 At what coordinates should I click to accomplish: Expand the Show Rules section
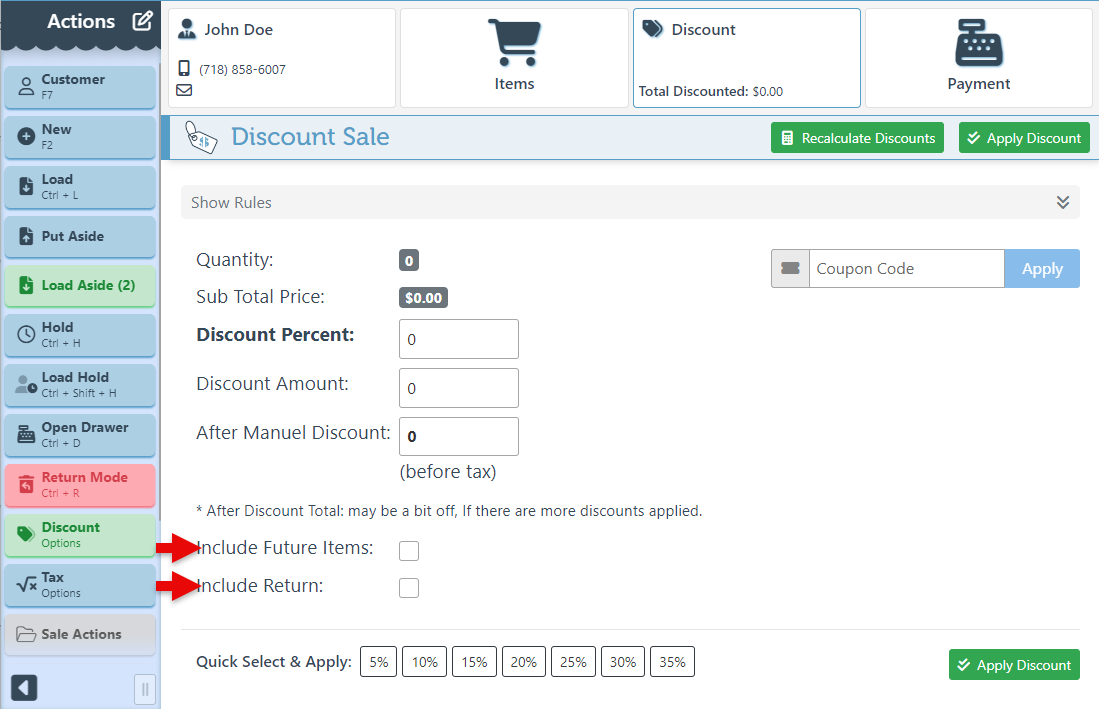pos(630,203)
